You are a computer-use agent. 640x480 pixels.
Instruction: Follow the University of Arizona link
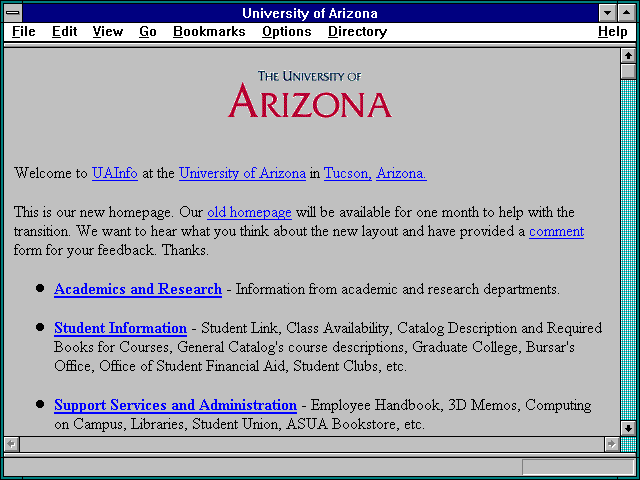(x=242, y=173)
